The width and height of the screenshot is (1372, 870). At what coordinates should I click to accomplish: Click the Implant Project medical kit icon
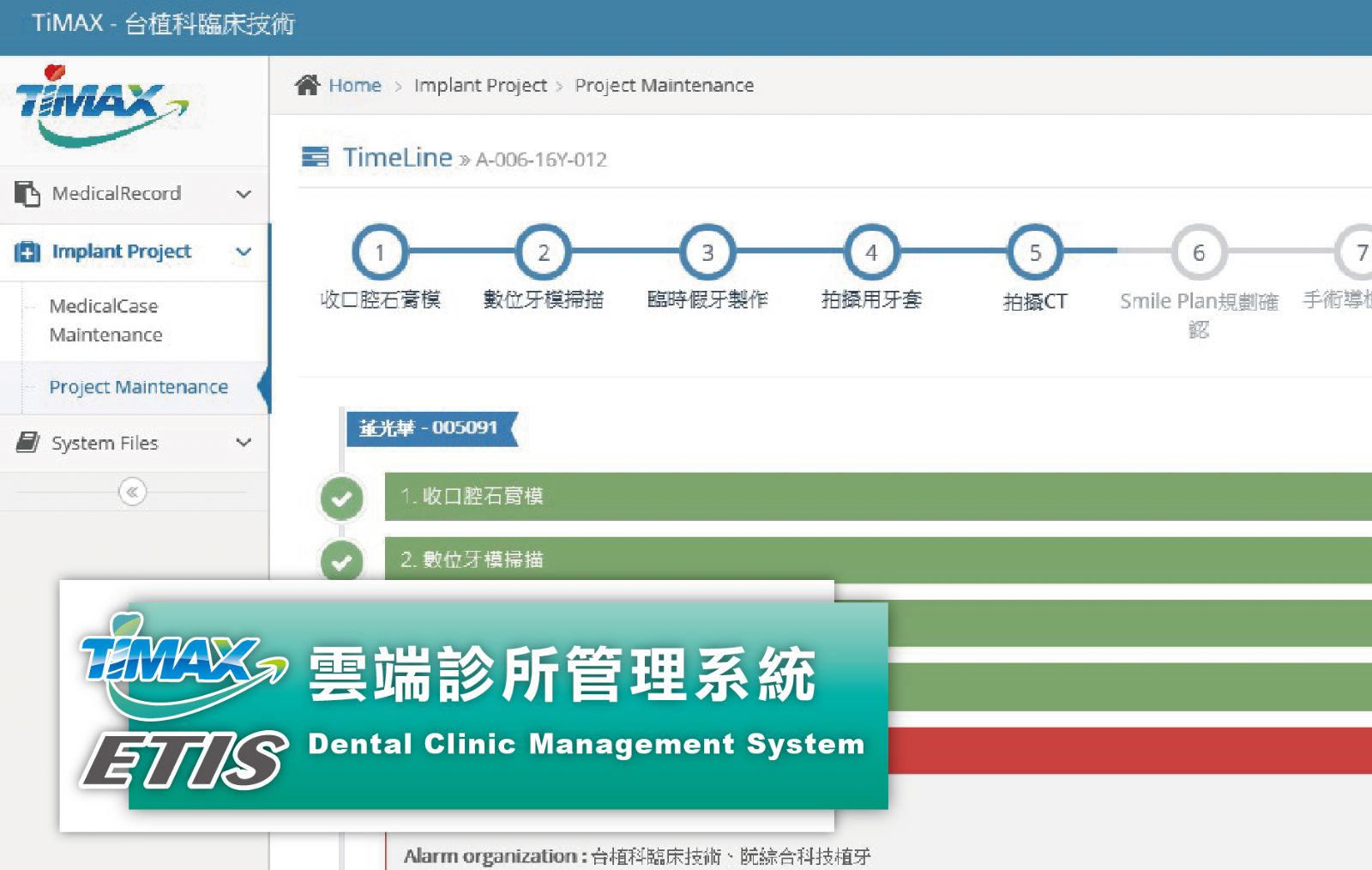click(27, 251)
